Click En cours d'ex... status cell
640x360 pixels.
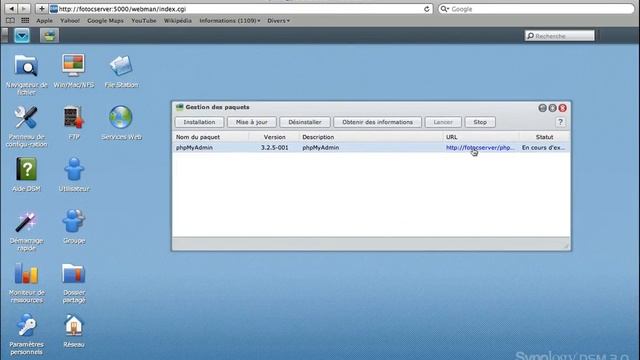[x=543, y=148]
